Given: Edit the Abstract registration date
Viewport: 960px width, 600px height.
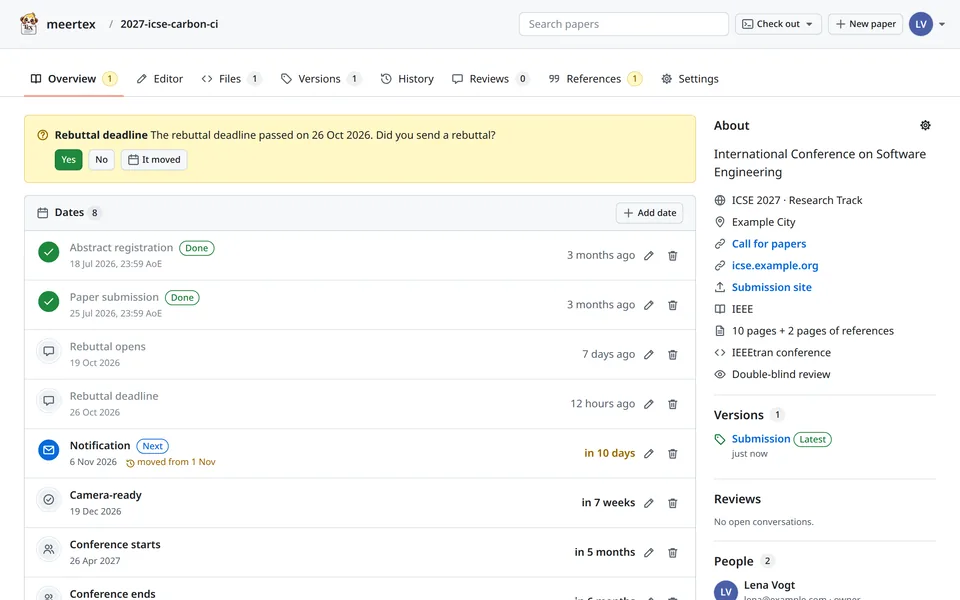Looking at the screenshot, I should click(x=649, y=255).
